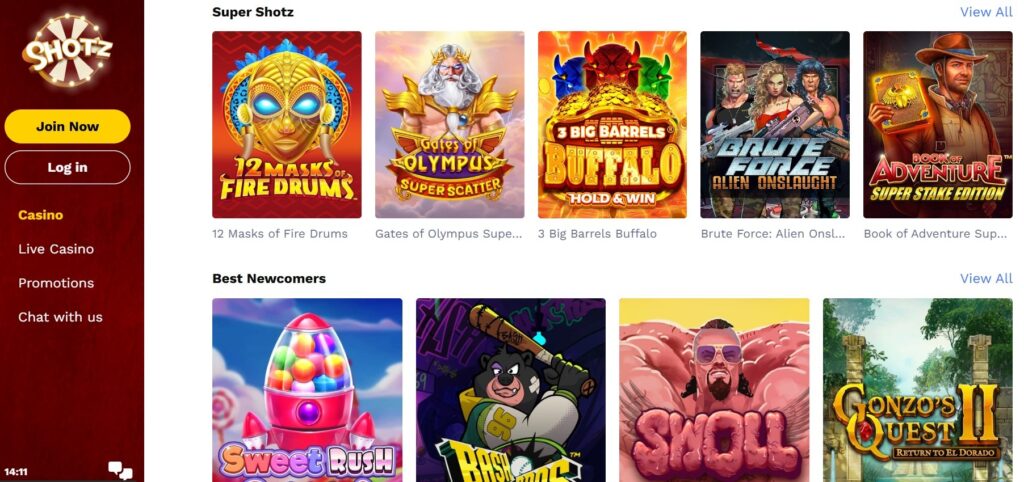Open Chat with us
This screenshot has width=1024, height=482.
(60, 317)
